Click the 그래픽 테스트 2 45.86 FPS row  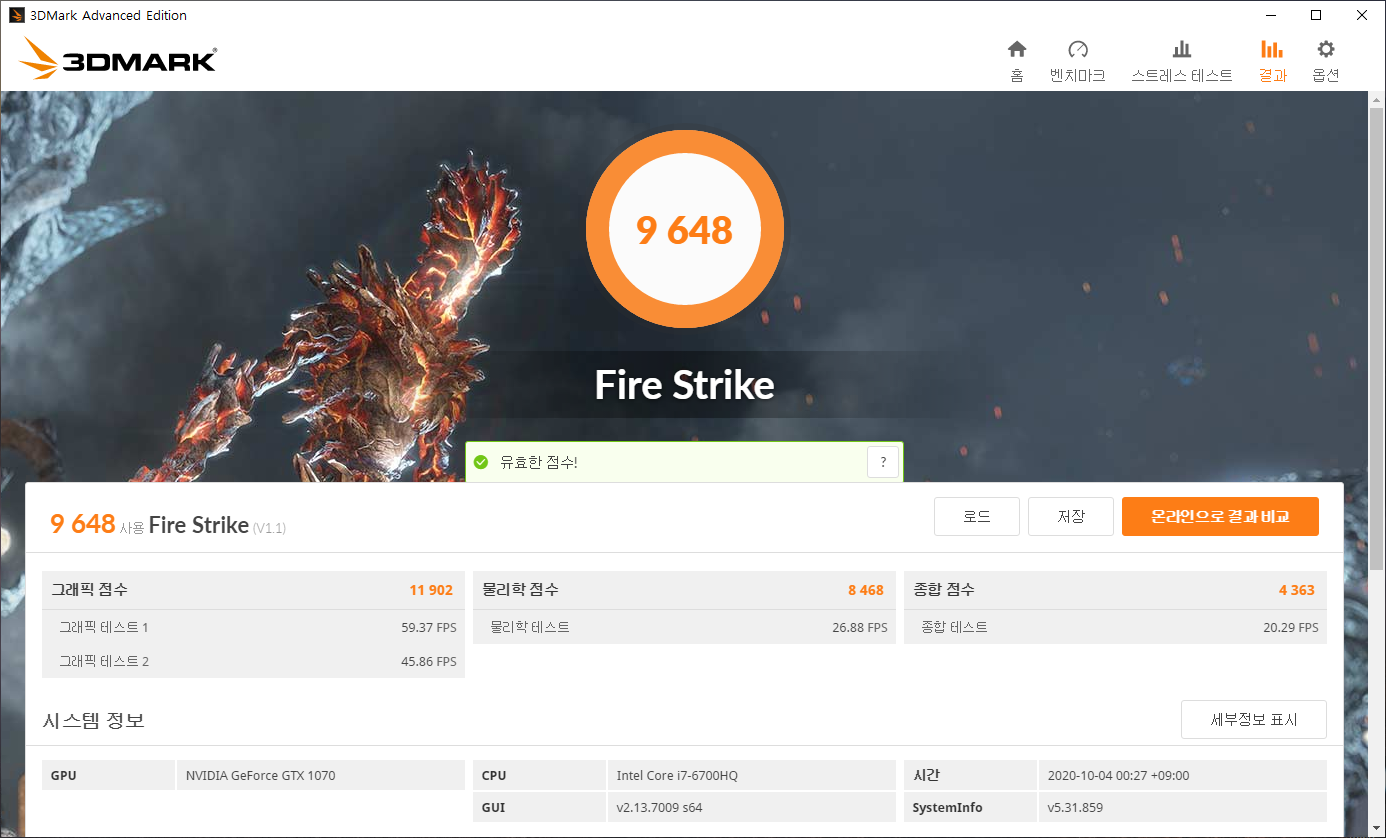tap(254, 661)
